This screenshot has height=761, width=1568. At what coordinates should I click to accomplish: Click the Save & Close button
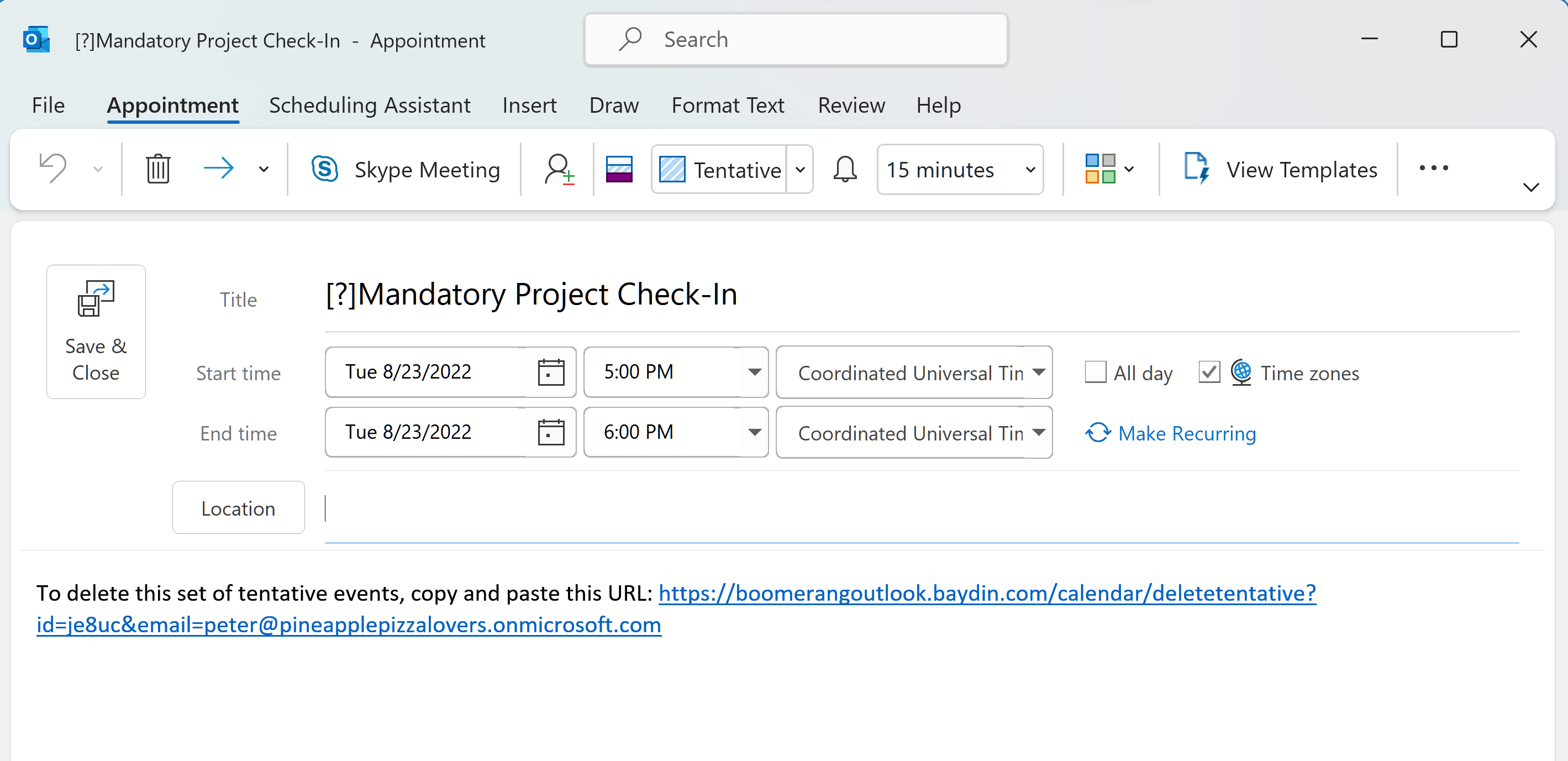click(x=96, y=332)
